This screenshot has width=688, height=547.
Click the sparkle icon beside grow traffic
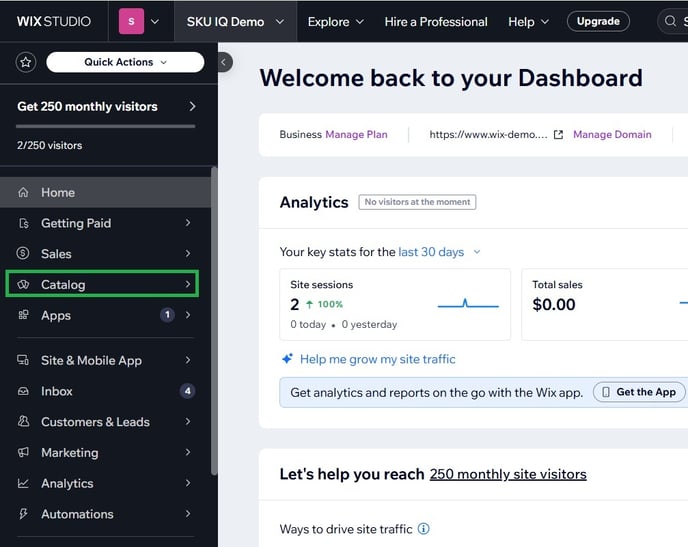[287, 359]
